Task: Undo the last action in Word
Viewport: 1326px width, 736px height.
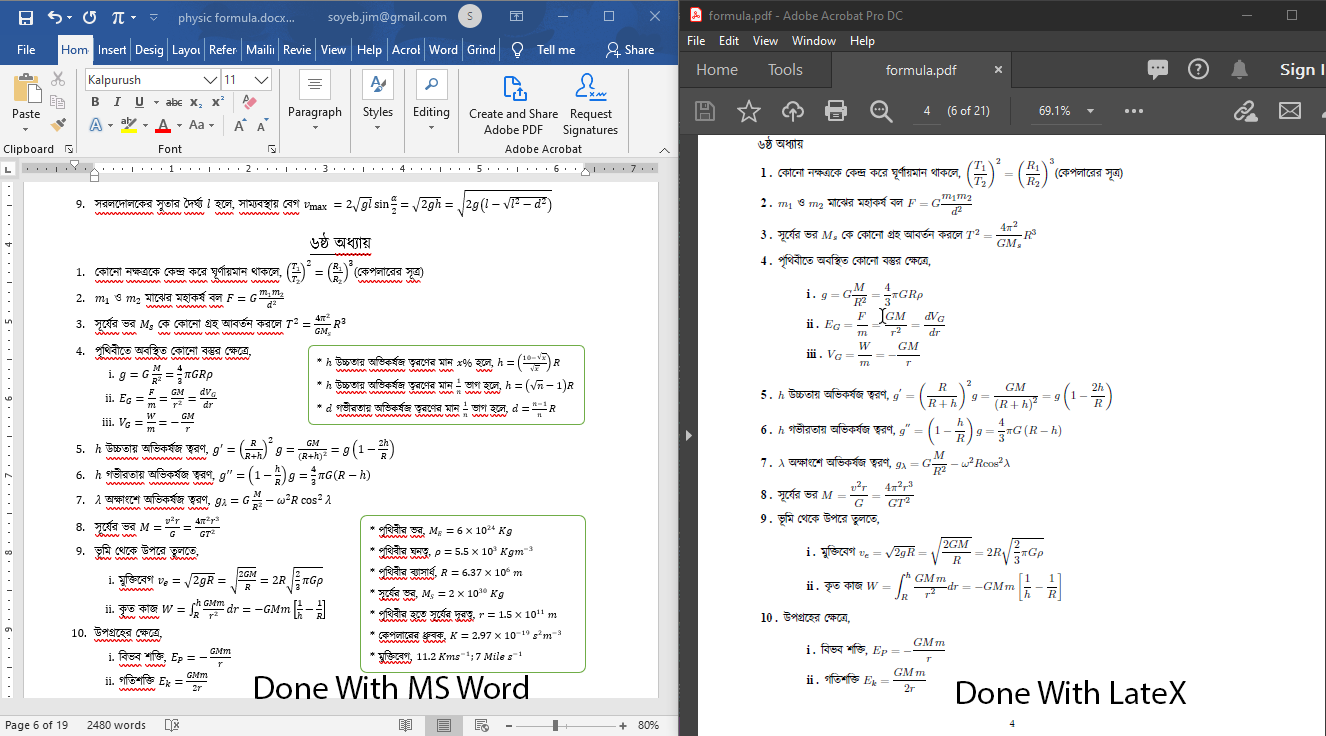Action: click(53, 17)
